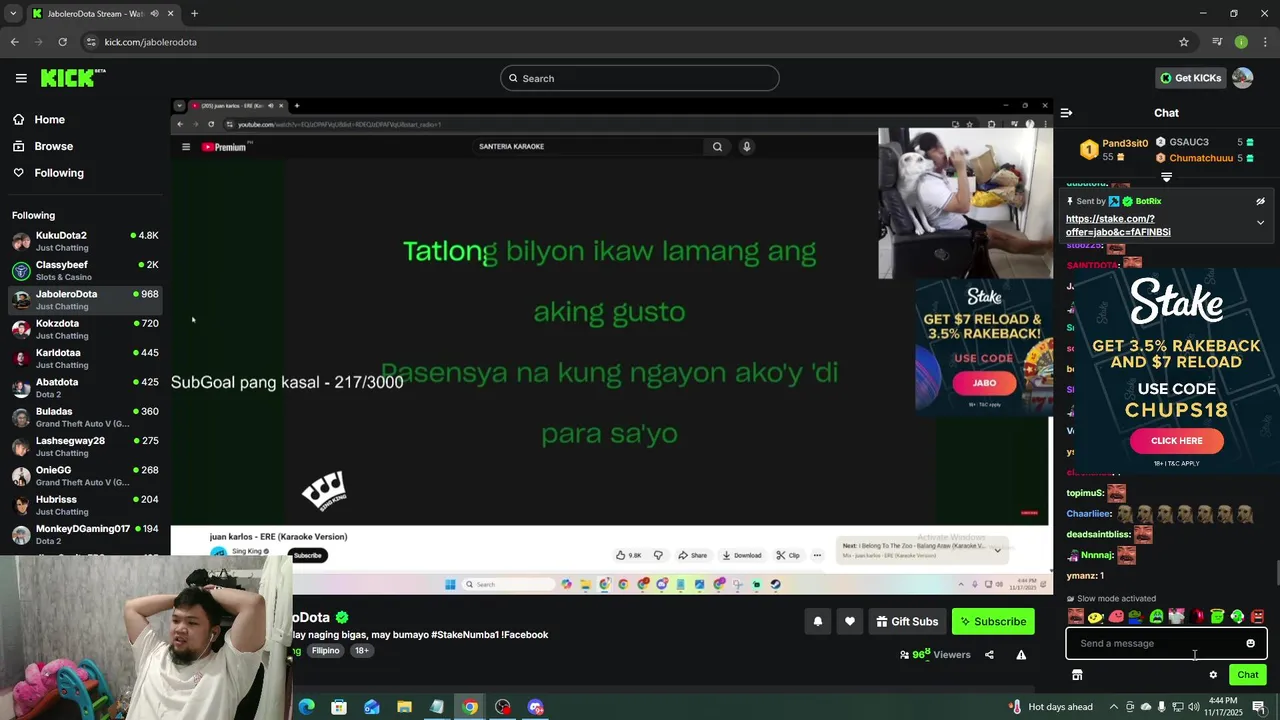
Task: Bookmark page with star icon
Action: click(1184, 42)
